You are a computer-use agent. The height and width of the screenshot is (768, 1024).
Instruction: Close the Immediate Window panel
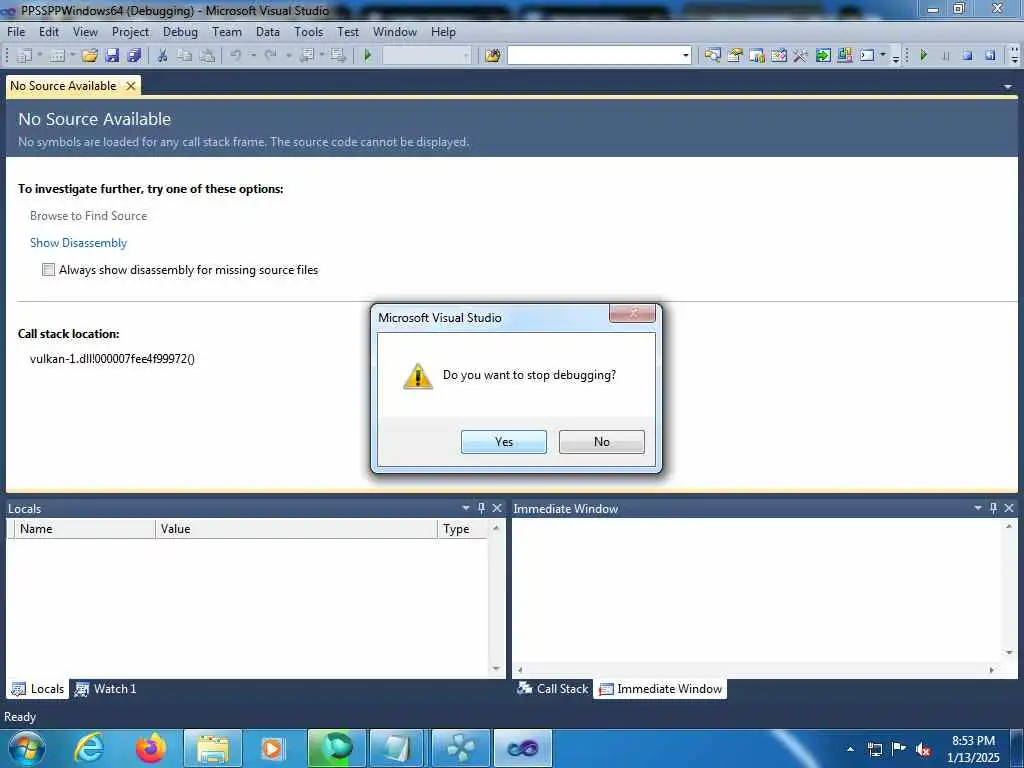[1009, 508]
